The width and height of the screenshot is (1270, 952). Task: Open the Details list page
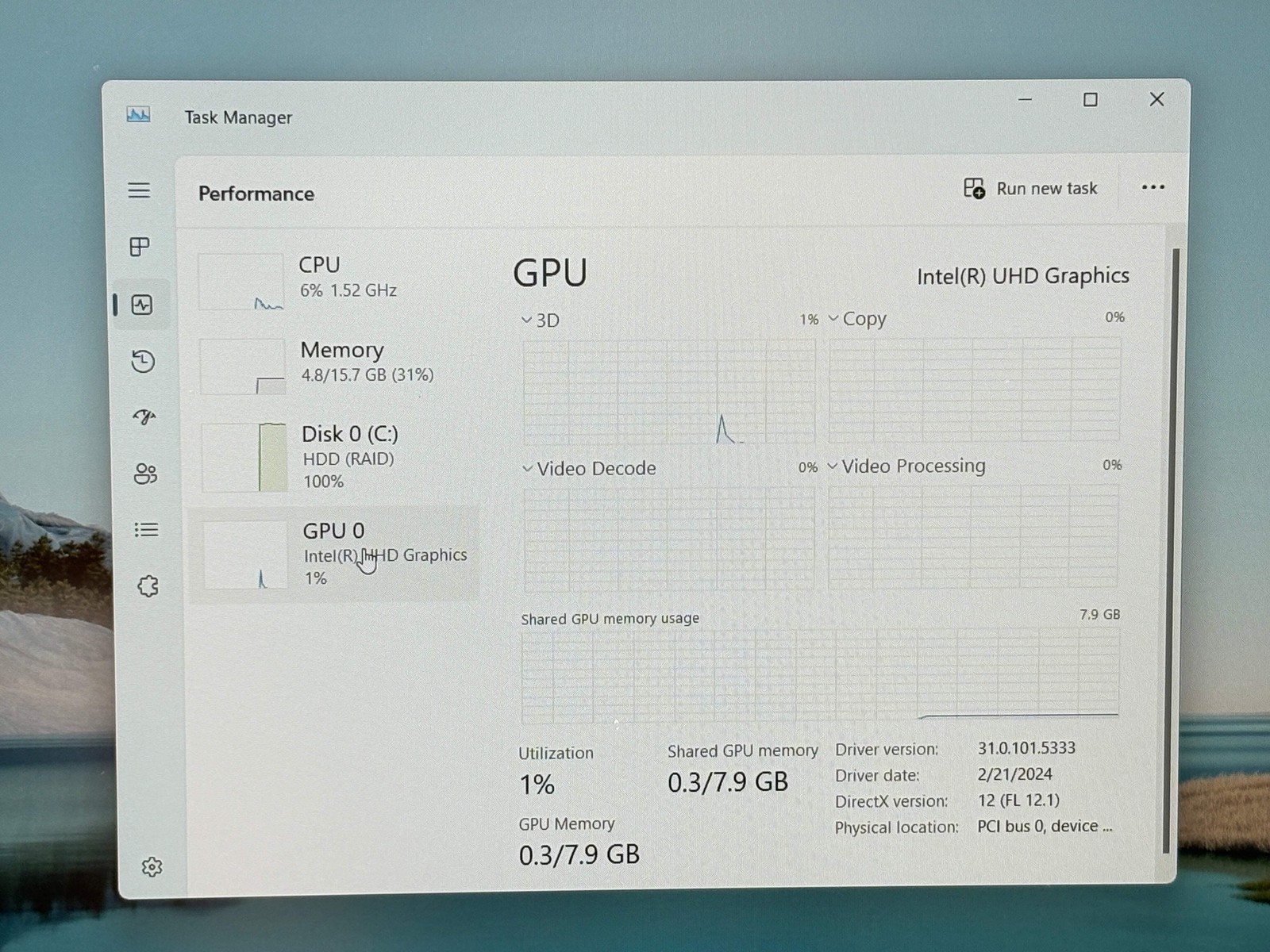[x=146, y=530]
